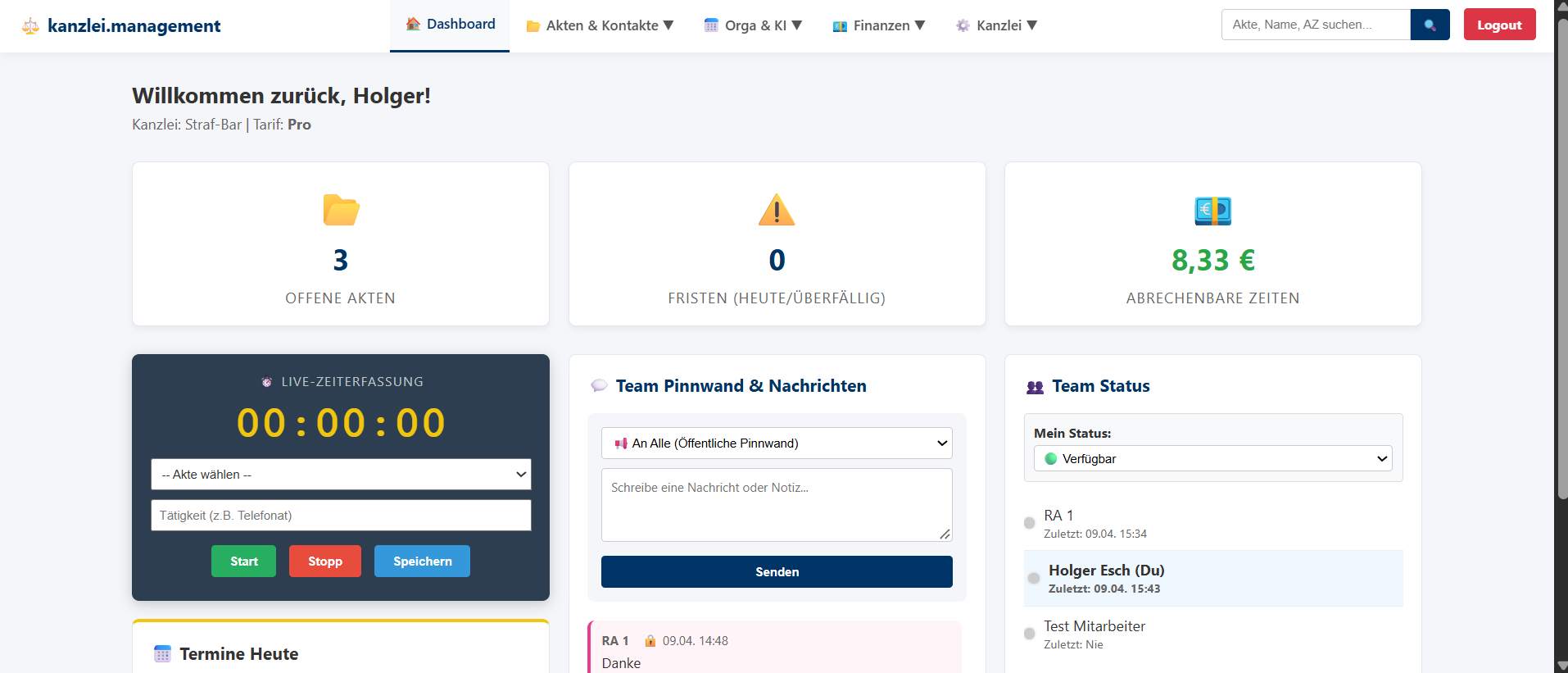Select the Holger Esch (Du) team entry
1568x673 pixels.
tap(1213, 579)
